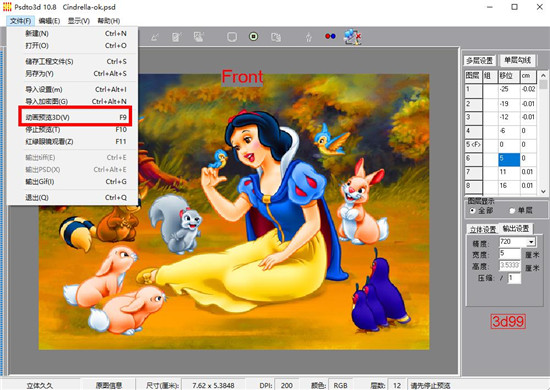This screenshot has width=550, height=390.
Task: Select the 5 <F> layer row
Action: pos(473,146)
